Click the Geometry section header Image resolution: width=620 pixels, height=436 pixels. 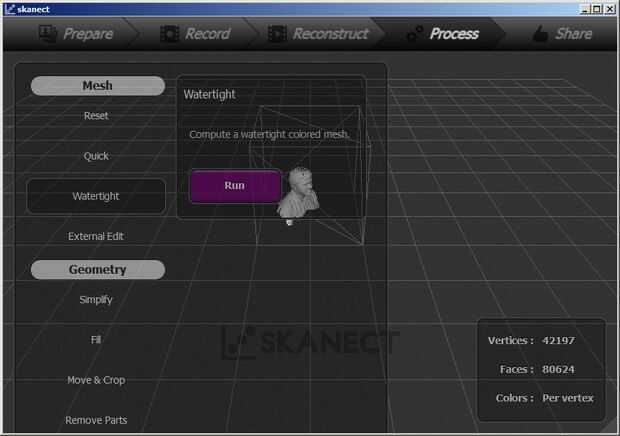pyautogui.click(x=98, y=270)
